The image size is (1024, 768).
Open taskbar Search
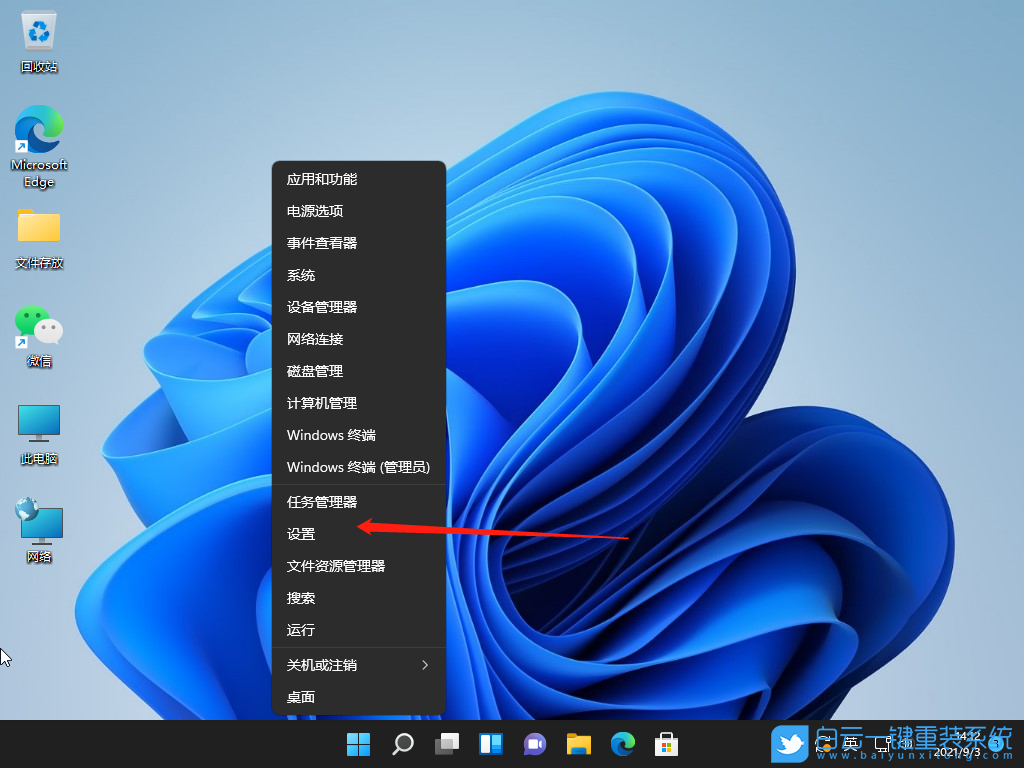(402, 744)
